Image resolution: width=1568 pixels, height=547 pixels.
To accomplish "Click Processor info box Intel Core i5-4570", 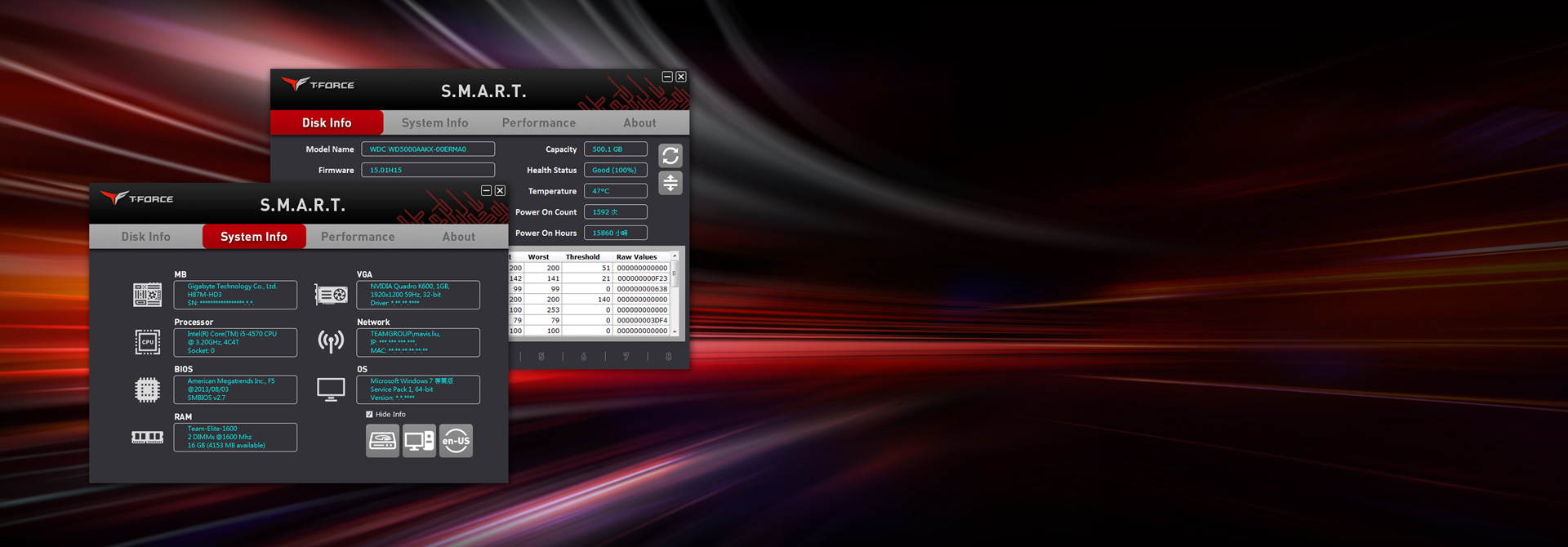I will tap(235, 342).
